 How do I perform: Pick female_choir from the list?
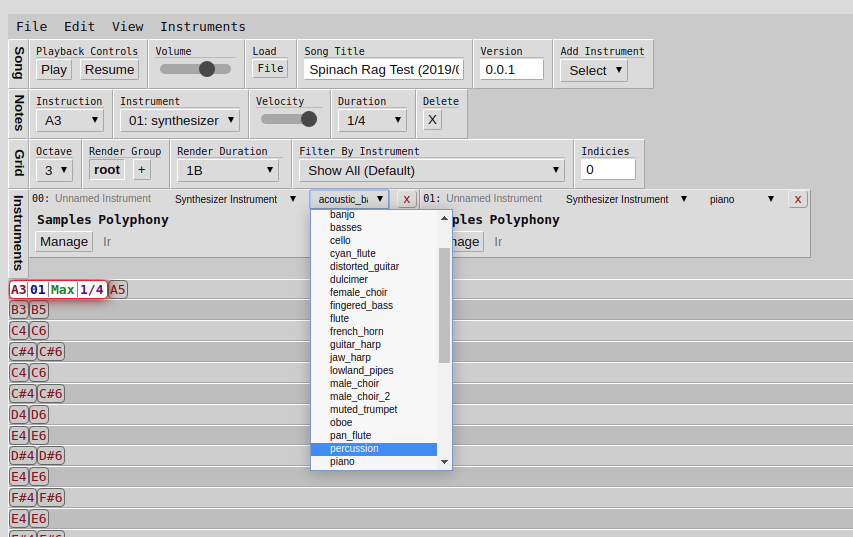coord(374,293)
